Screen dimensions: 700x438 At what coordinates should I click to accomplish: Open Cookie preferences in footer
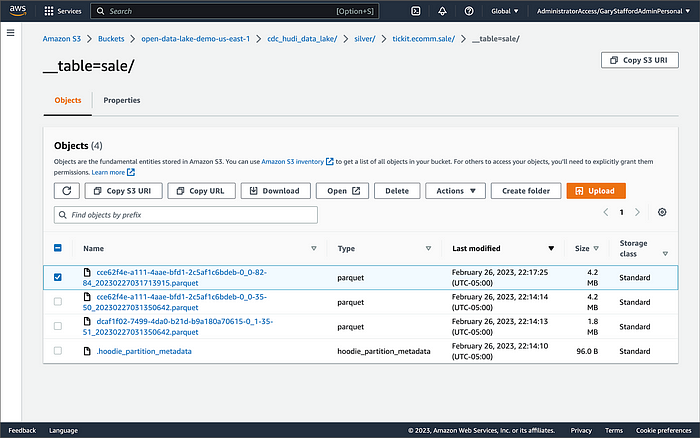point(663,430)
